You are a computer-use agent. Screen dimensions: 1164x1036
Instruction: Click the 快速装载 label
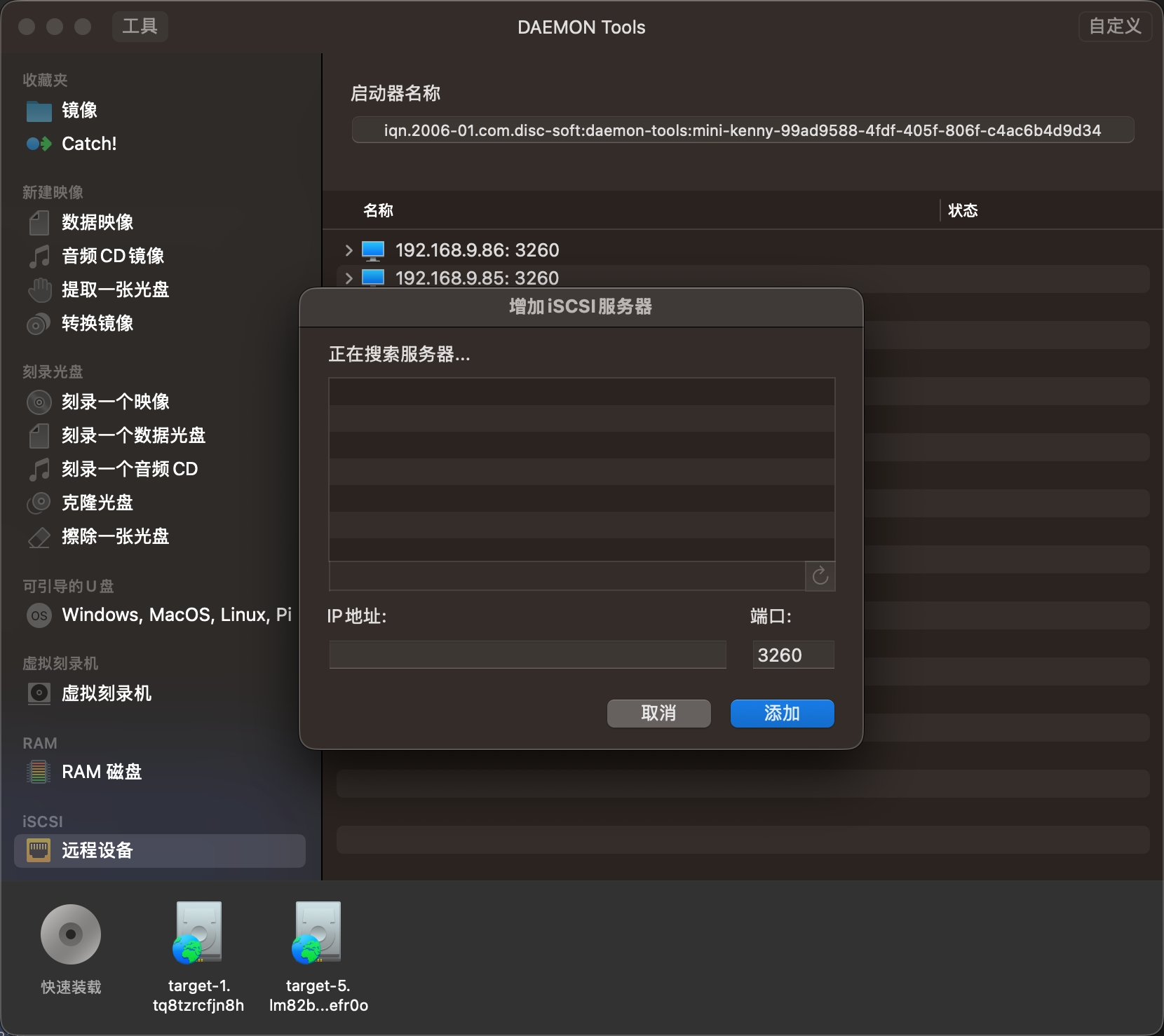coord(71,987)
